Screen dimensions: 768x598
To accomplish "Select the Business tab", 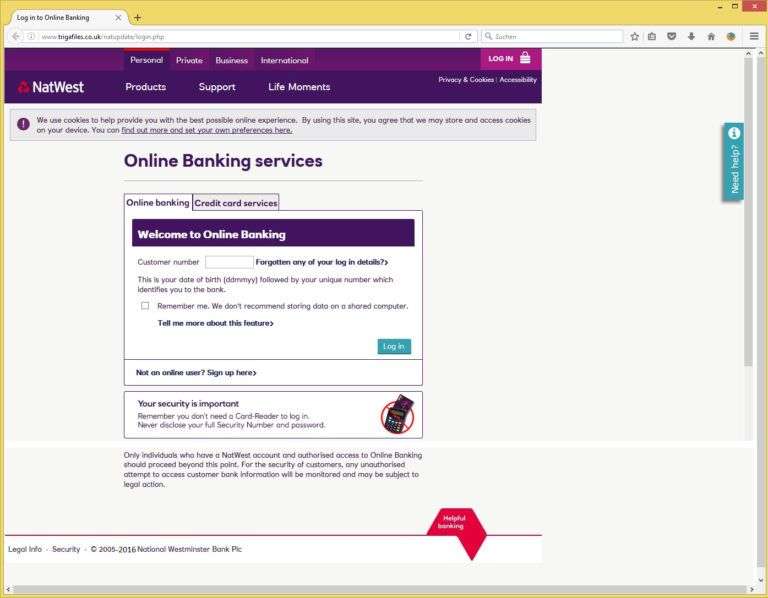I will coord(231,60).
